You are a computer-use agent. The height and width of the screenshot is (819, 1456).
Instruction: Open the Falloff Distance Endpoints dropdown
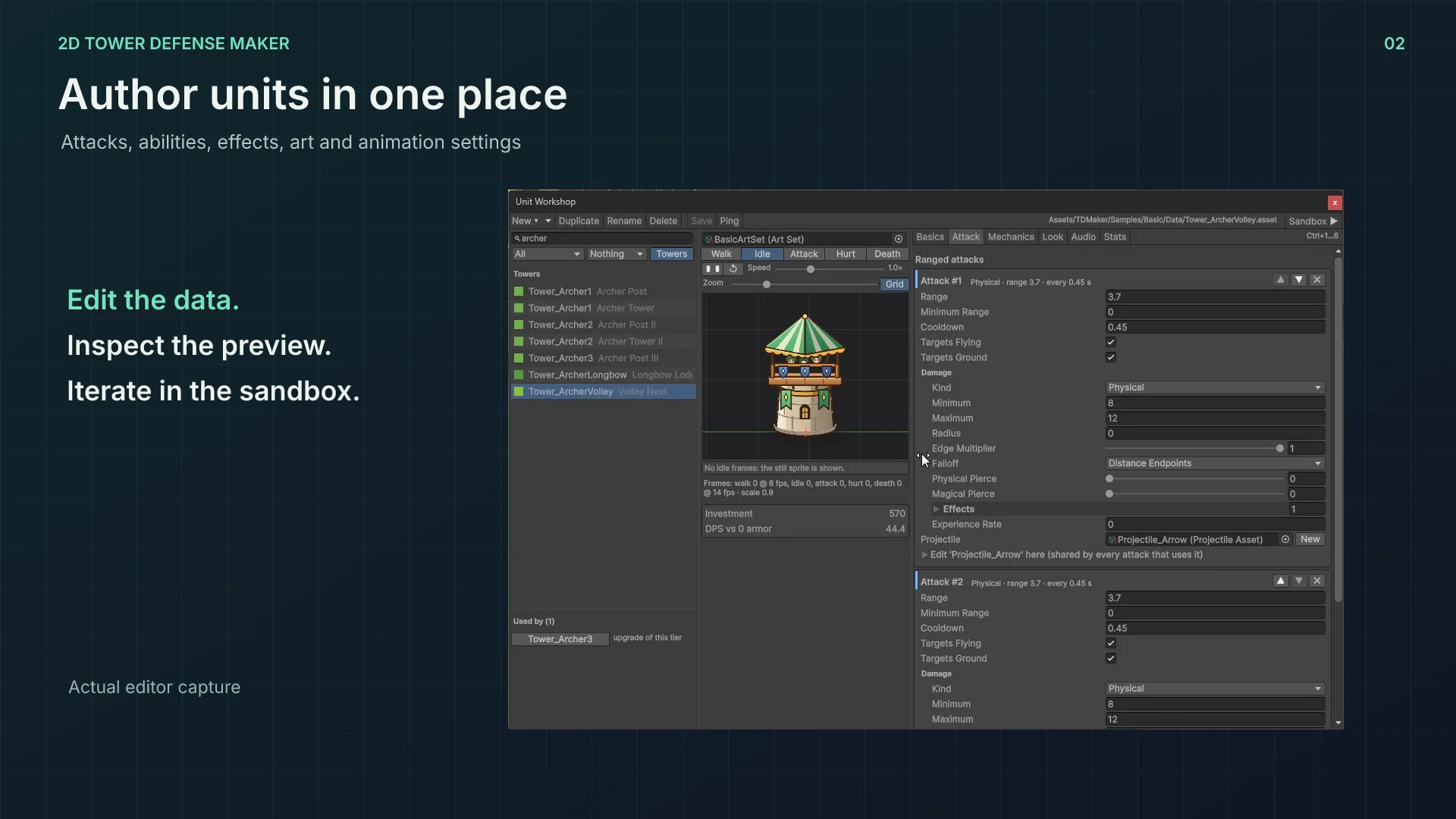pos(1215,463)
